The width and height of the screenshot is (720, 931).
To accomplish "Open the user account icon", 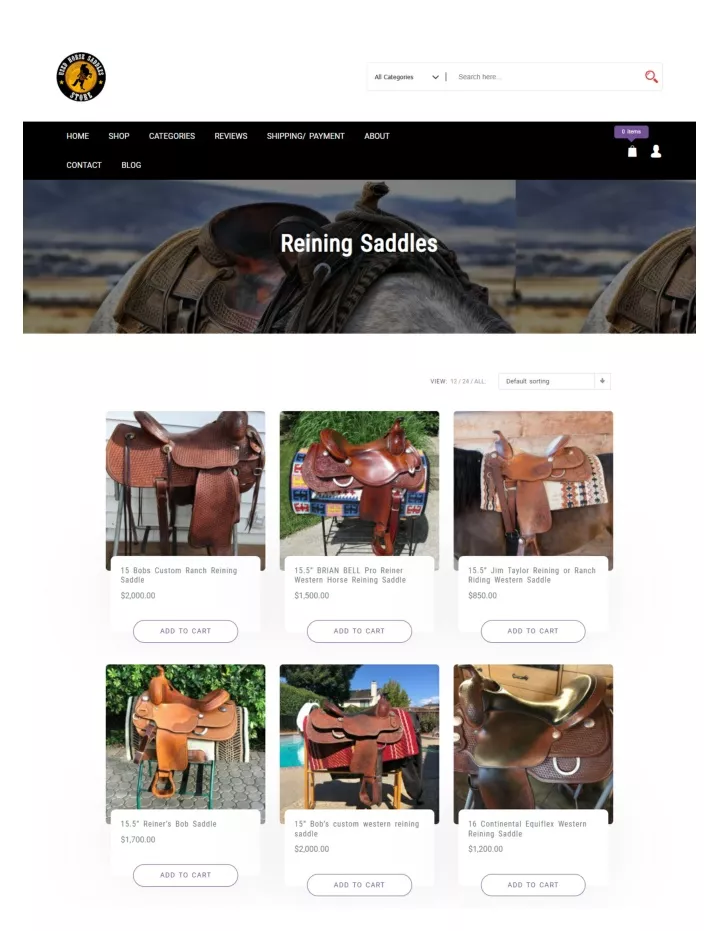I will [x=655, y=151].
